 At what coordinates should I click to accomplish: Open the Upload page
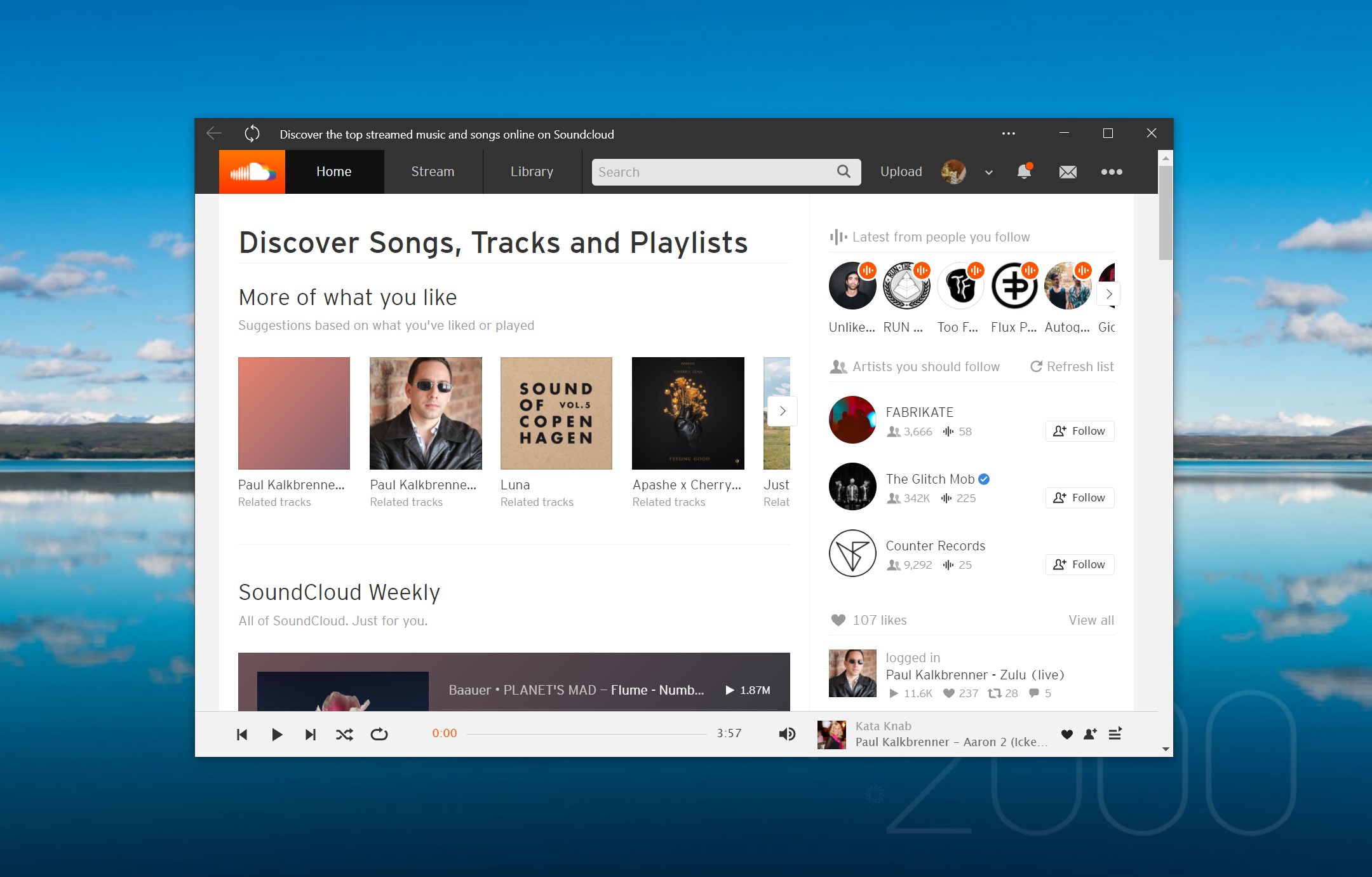[x=901, y=172]
